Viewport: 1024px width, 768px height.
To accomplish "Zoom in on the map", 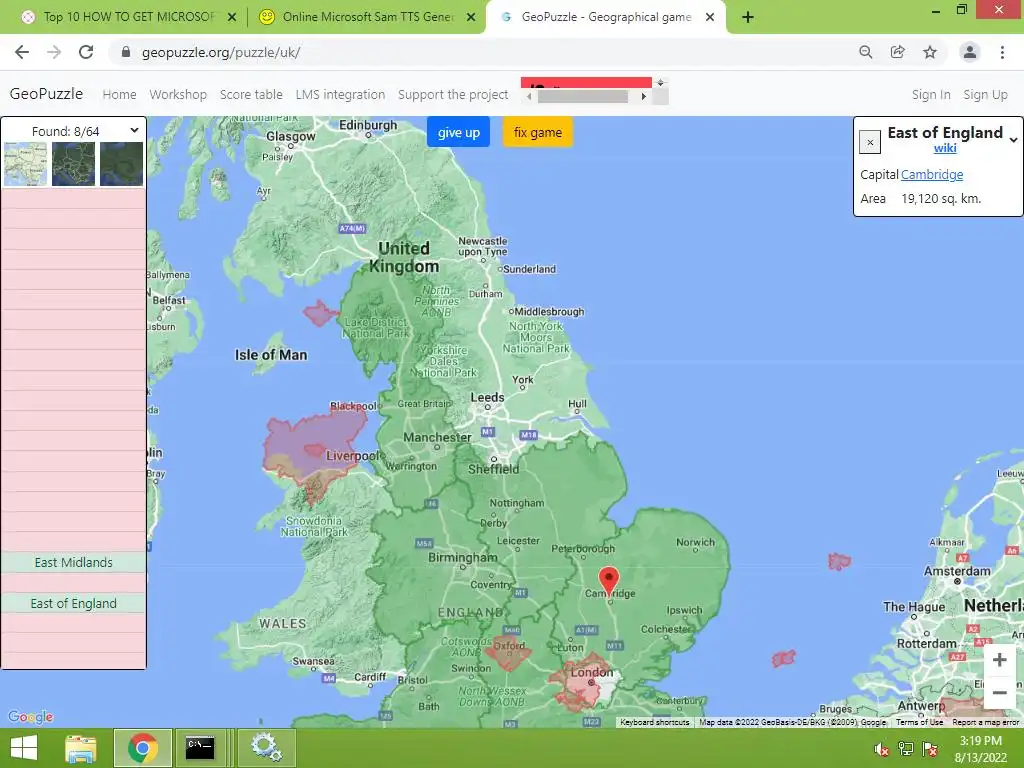I will click(x=999, y=660).
